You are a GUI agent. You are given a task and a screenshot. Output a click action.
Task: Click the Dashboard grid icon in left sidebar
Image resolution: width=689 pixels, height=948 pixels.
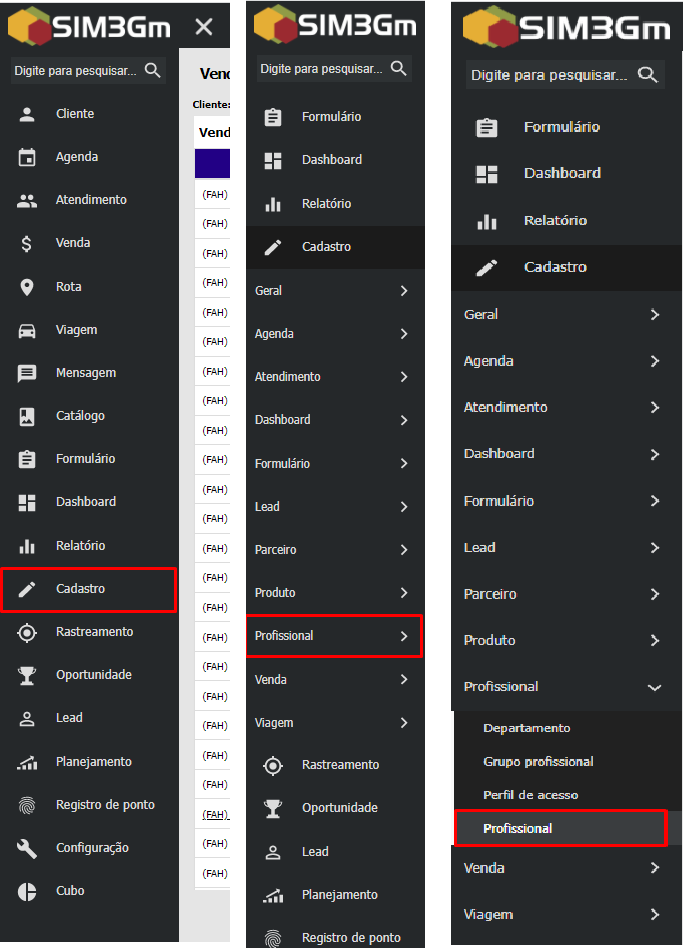(27, 502)
